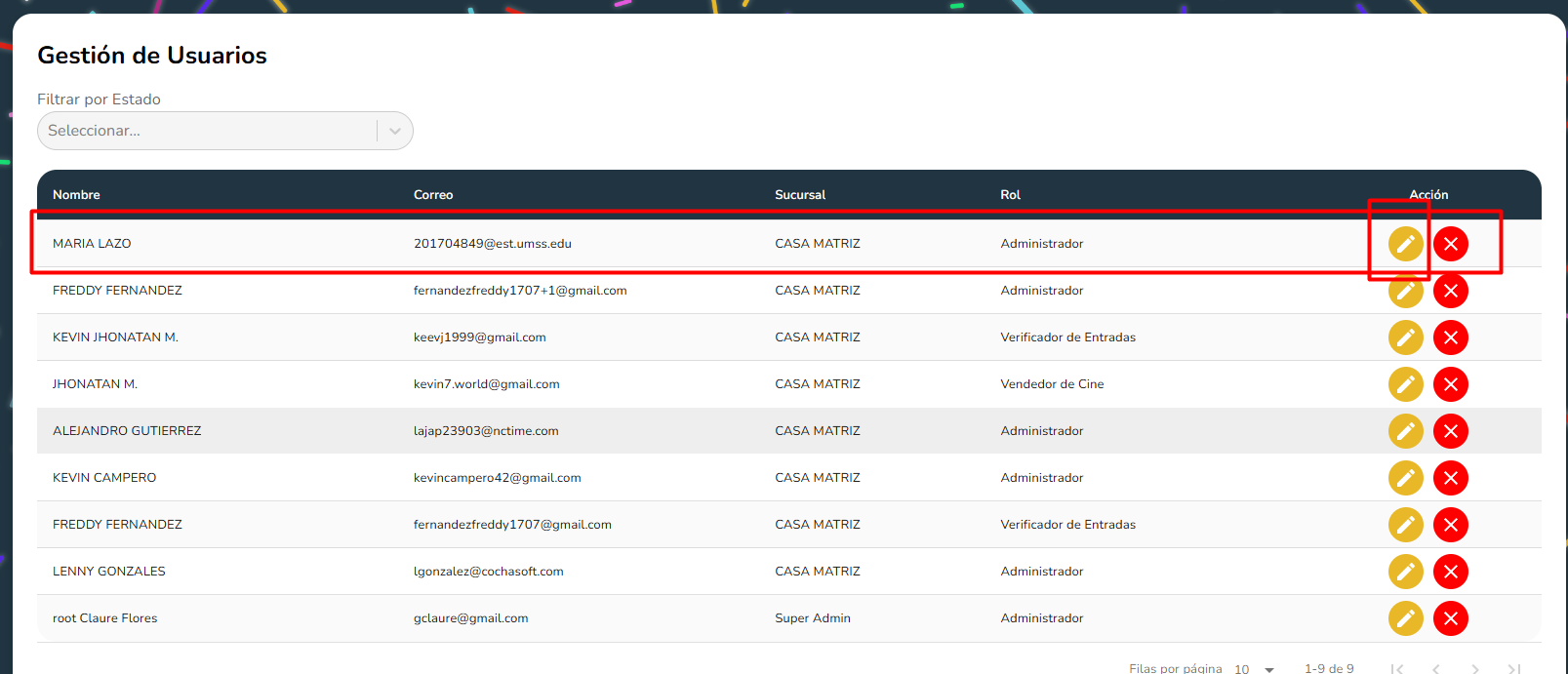Screen dimensions: 1568x674
Task: Click the Nombre column header
Action: coord(76,195)
